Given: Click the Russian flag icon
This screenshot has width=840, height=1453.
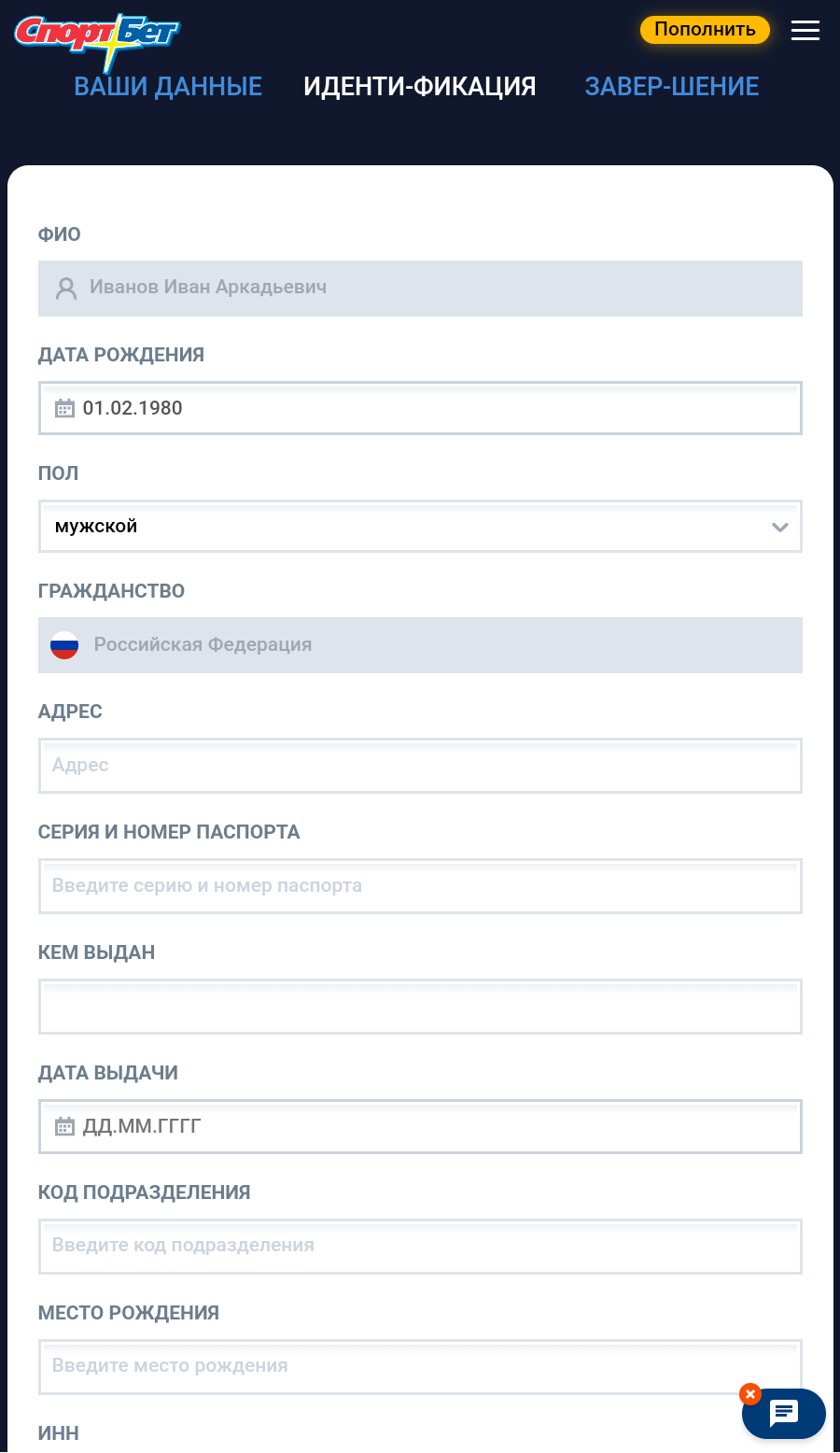Looking at the screenshot, I should pos(64,644).
